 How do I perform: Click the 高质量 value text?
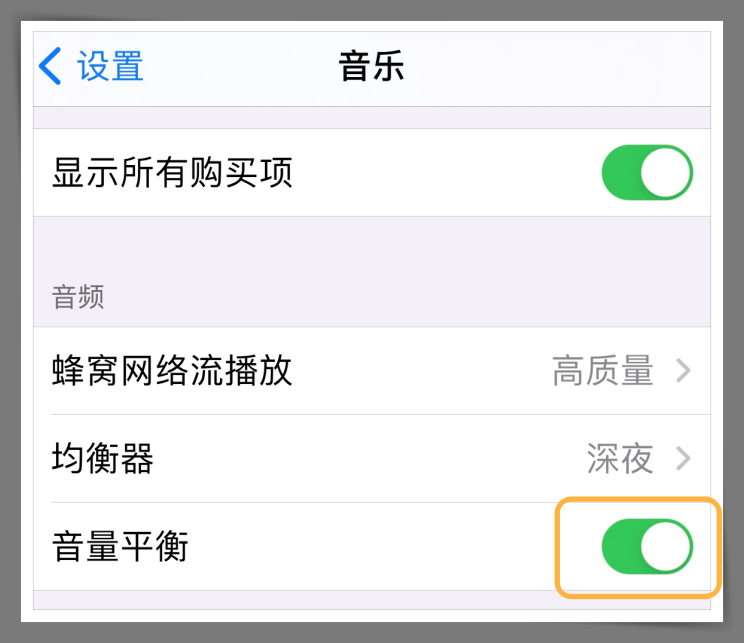[603, 371]
